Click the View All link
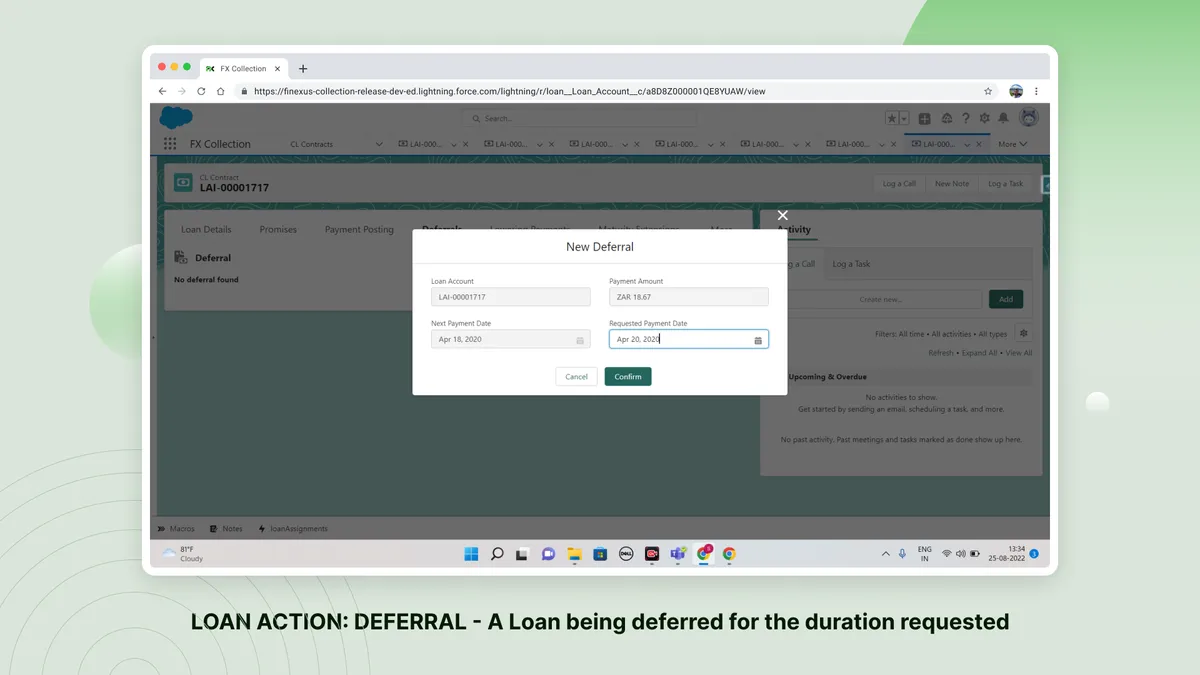 click(1019, 353)
